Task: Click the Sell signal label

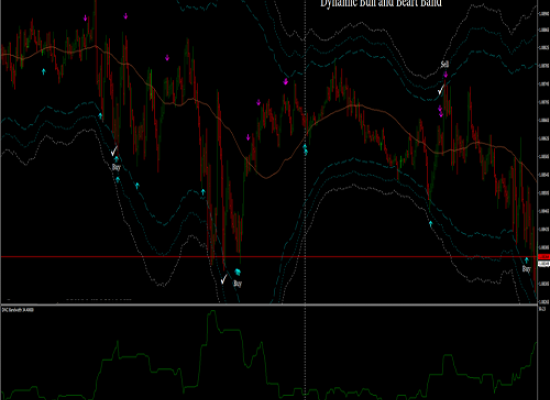Action: [x=445, y=64]
